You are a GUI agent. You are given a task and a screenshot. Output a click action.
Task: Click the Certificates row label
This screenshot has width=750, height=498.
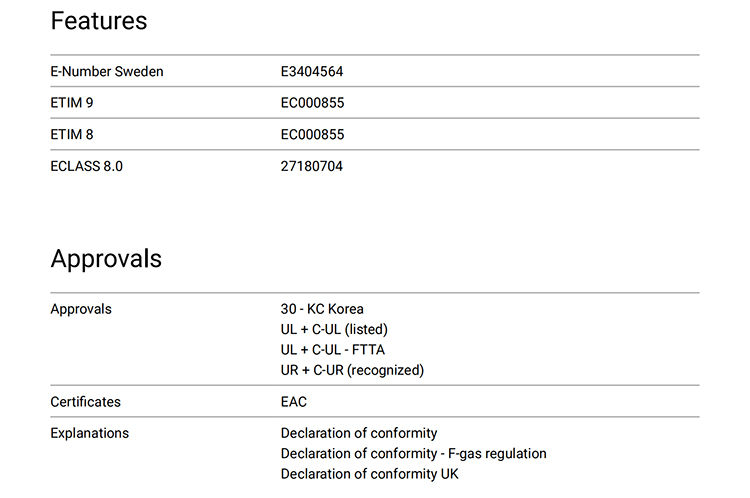(x=86, y=402)
